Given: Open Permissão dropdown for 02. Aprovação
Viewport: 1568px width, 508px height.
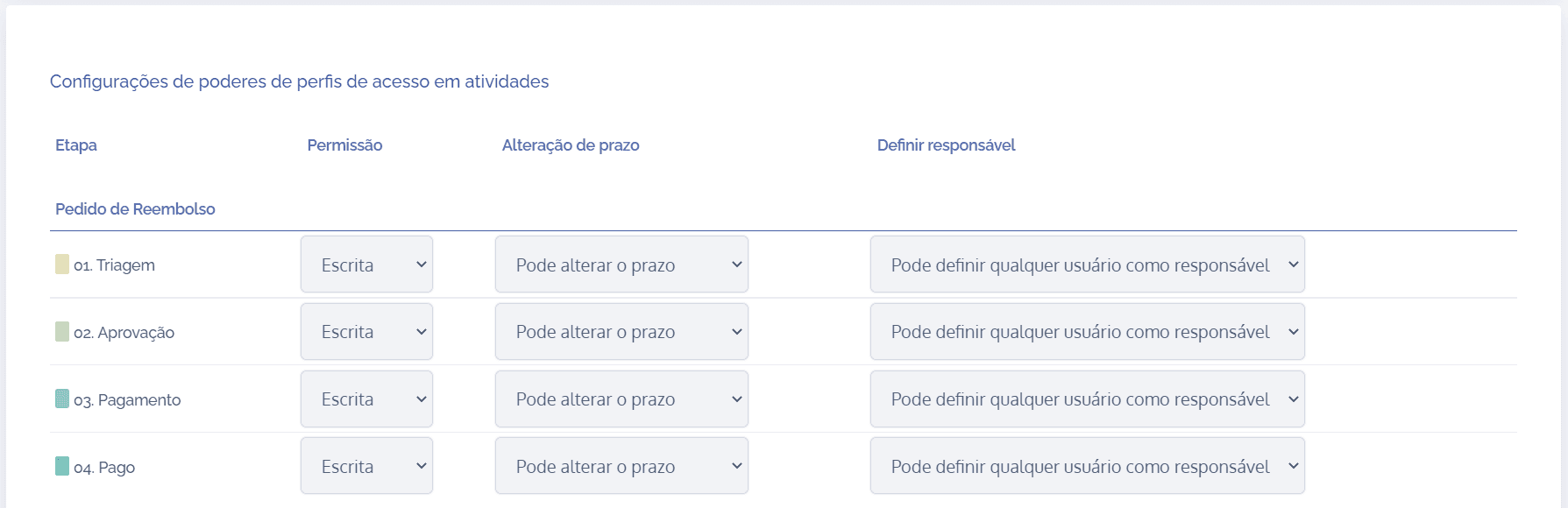Looking at the screenshot, I should [366, 332].
